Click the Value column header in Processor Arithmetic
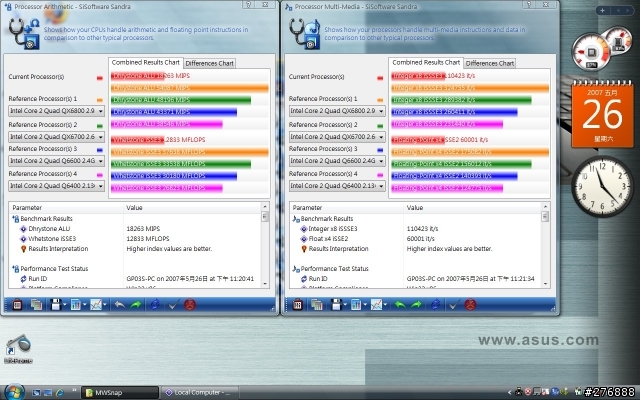This screenshot has height=400, width=640. pyautogui.click(x=192, y=208)
